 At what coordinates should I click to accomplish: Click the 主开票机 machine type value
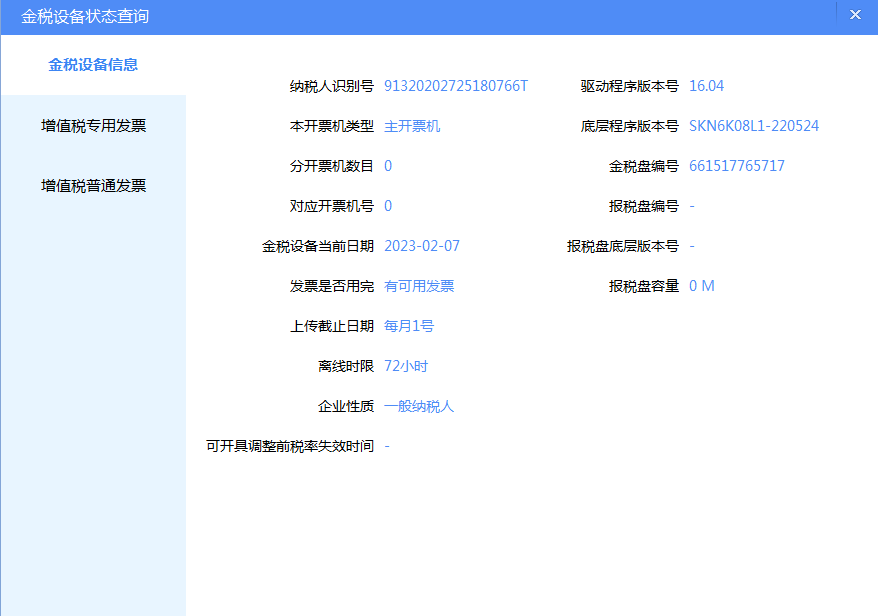(x=412, y=126)
